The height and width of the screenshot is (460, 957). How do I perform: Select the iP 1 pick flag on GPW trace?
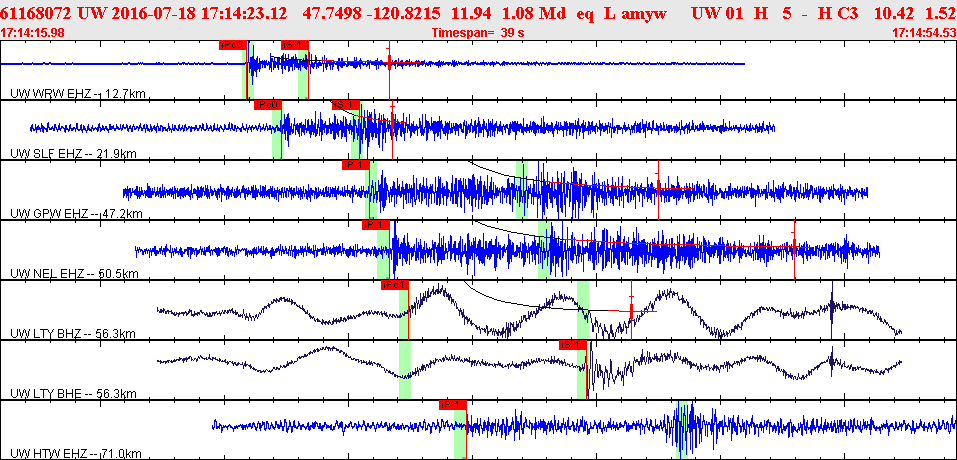(x=356, y=165)
